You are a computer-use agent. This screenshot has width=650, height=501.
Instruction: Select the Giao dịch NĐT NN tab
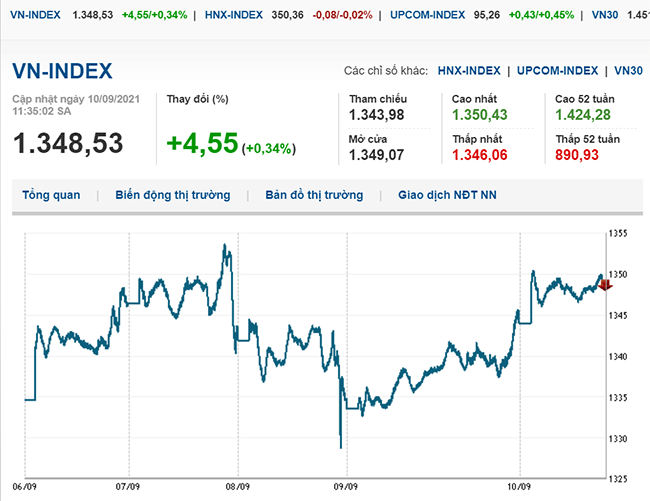[x=447, y=195]
